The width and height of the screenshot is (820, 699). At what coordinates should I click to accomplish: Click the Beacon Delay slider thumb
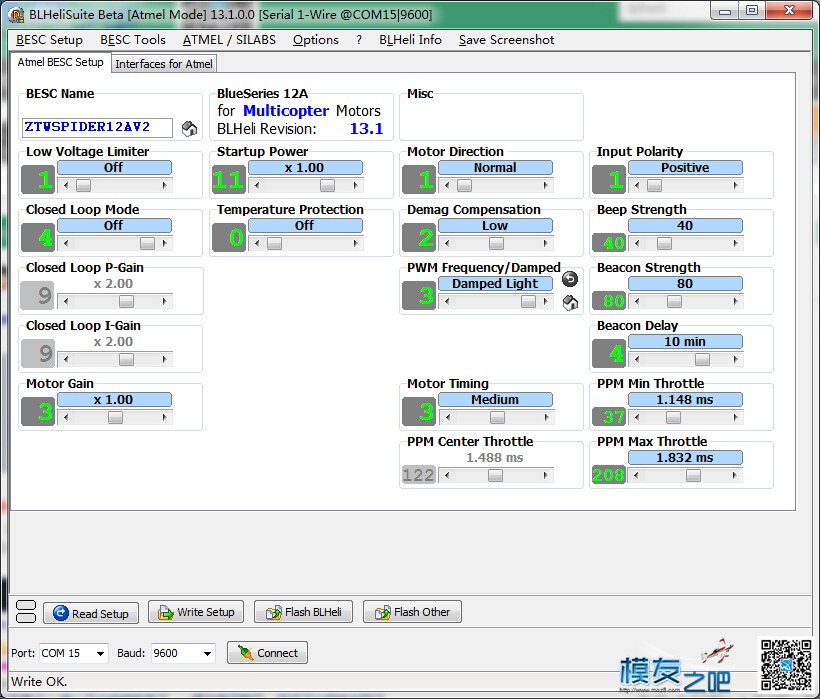[x=702, y=359]
